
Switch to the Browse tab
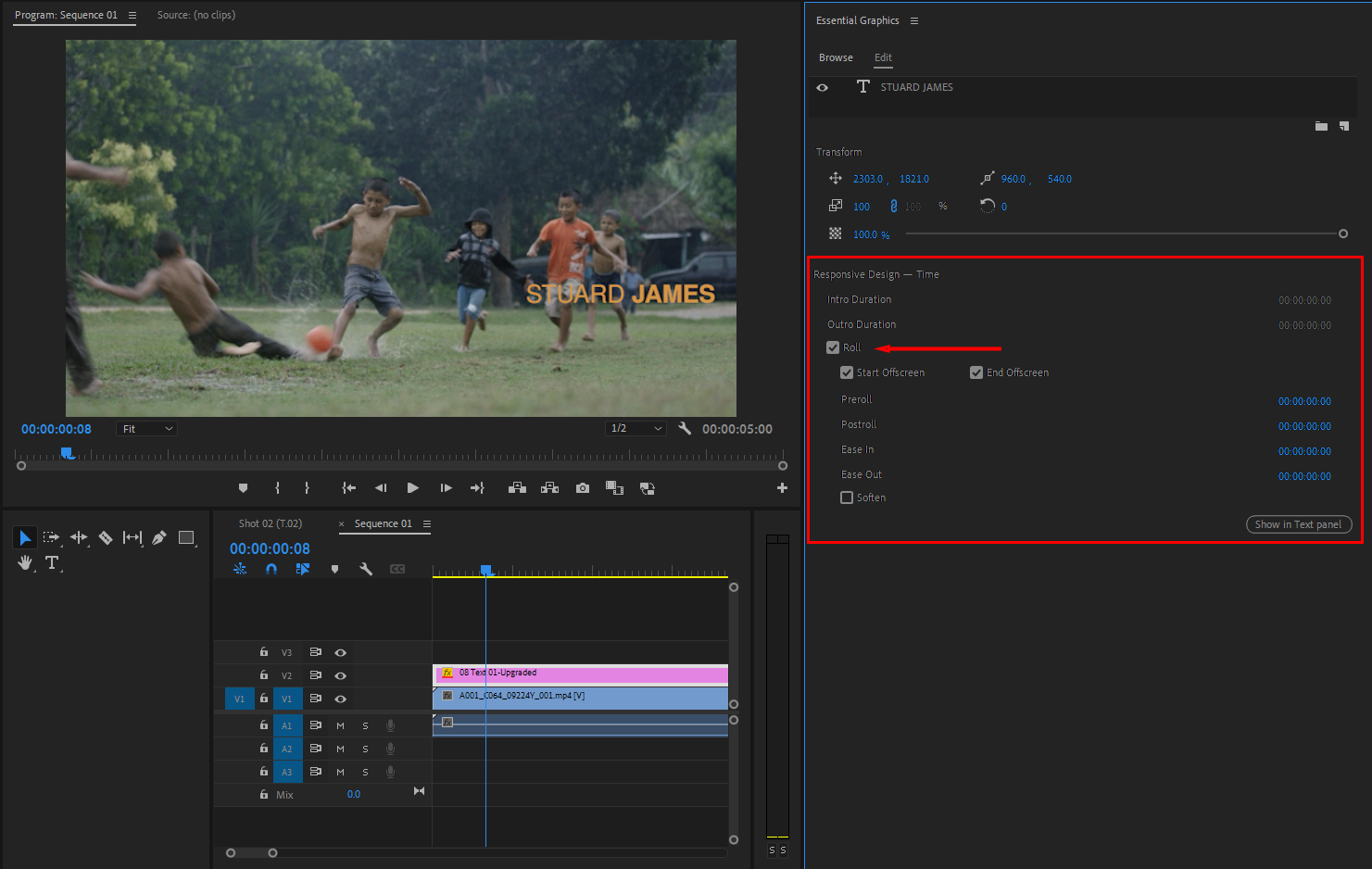tap(835, 57)
